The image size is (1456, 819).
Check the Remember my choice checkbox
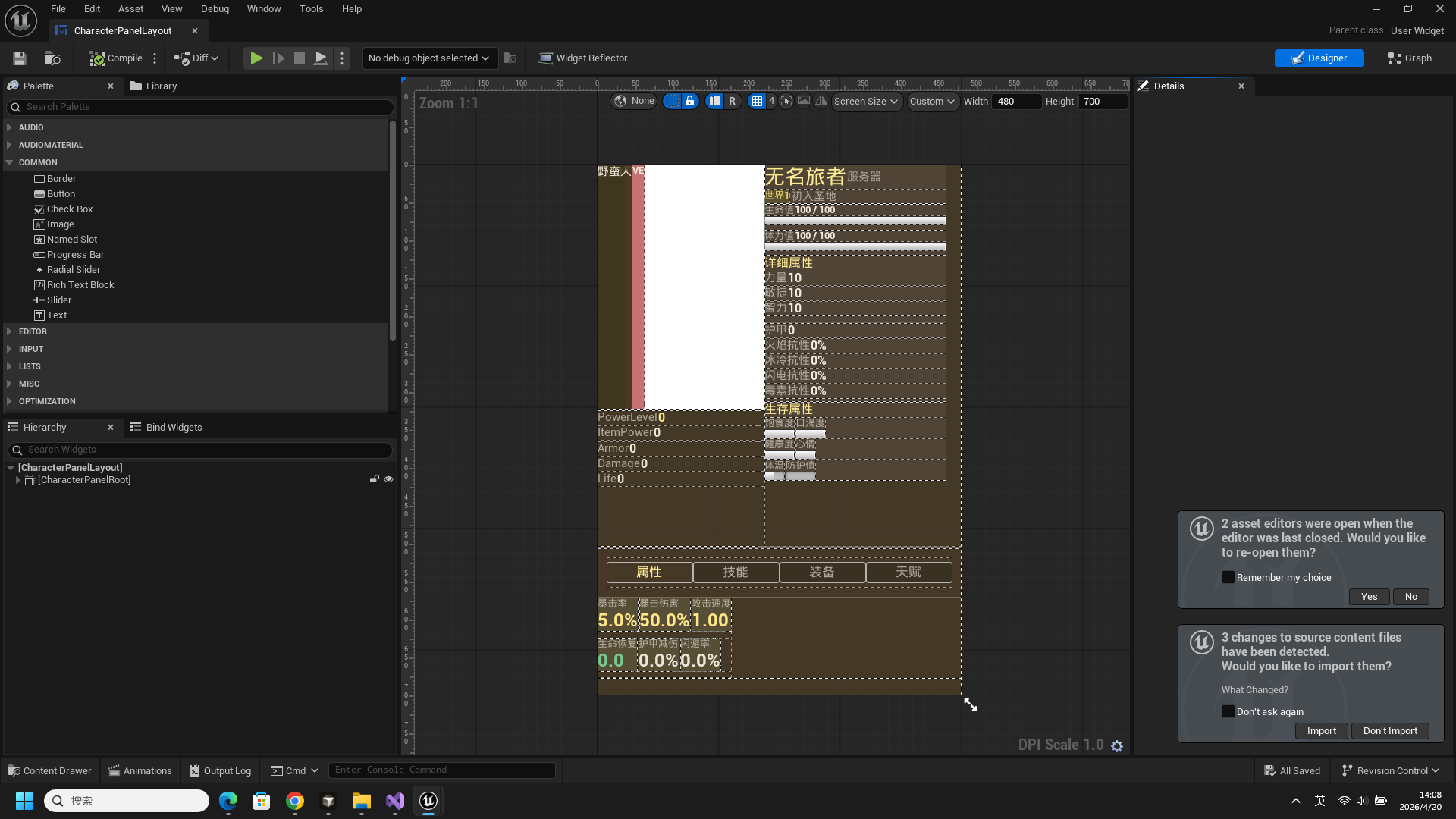click(x=1228, y=577)
